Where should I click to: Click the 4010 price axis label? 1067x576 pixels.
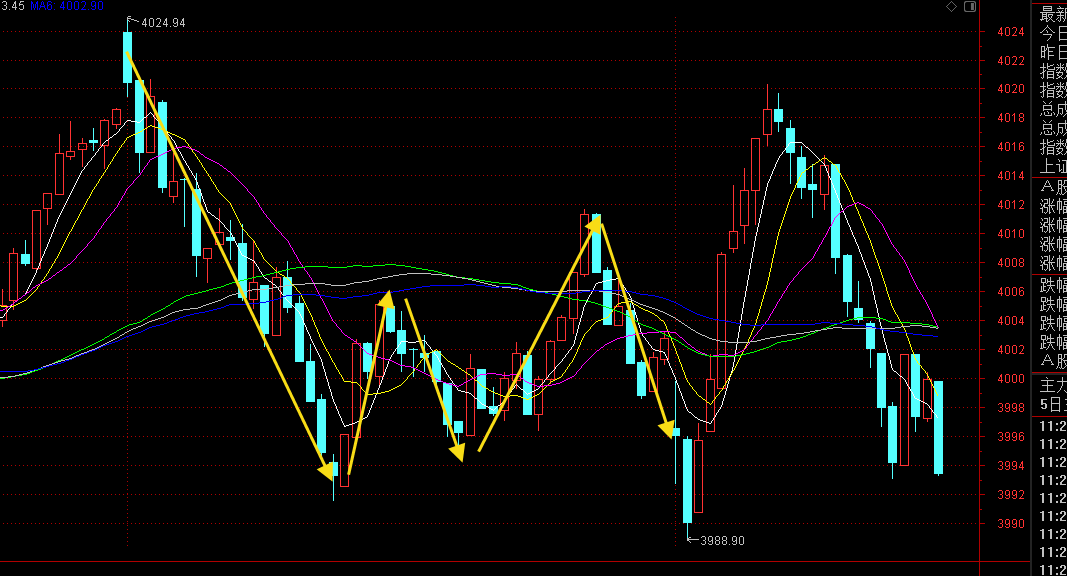(x=1011, y=234)
